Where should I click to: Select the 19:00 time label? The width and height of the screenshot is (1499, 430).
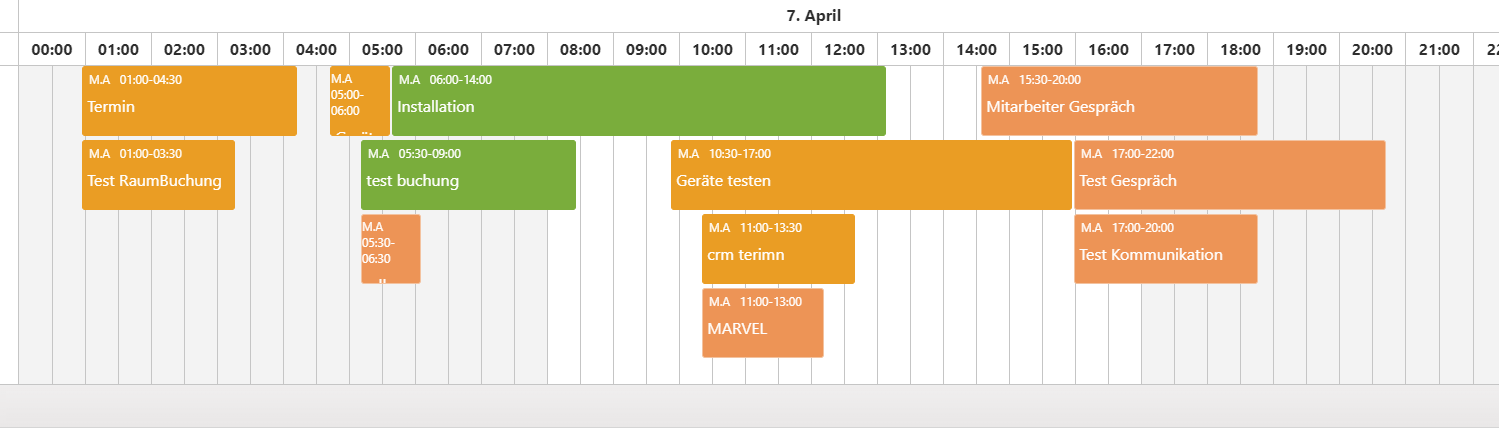[x=1306, y=49]
